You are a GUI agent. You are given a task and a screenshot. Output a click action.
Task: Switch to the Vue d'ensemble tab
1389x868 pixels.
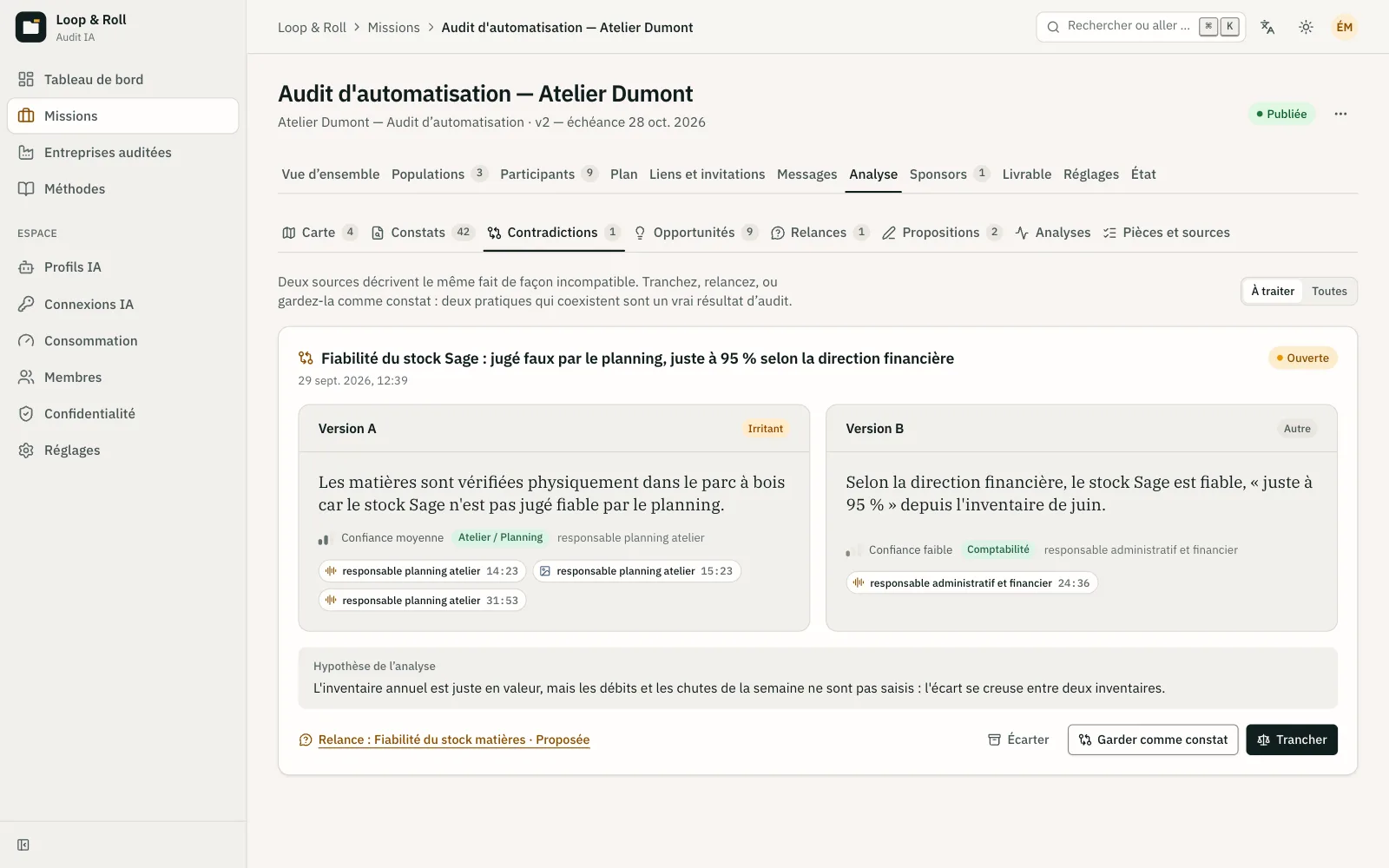click(x=331, y=174)
